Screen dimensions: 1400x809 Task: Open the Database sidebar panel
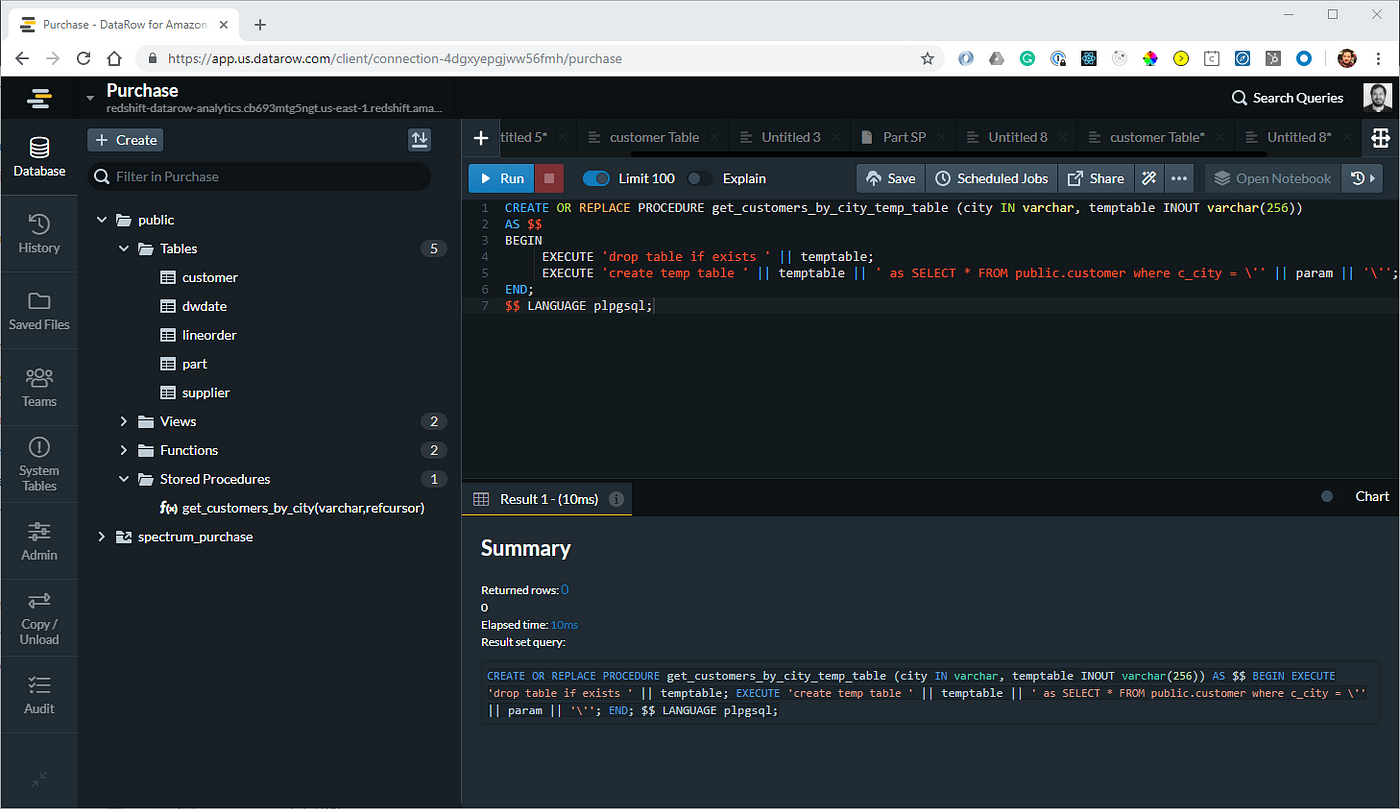coord(39,158)
